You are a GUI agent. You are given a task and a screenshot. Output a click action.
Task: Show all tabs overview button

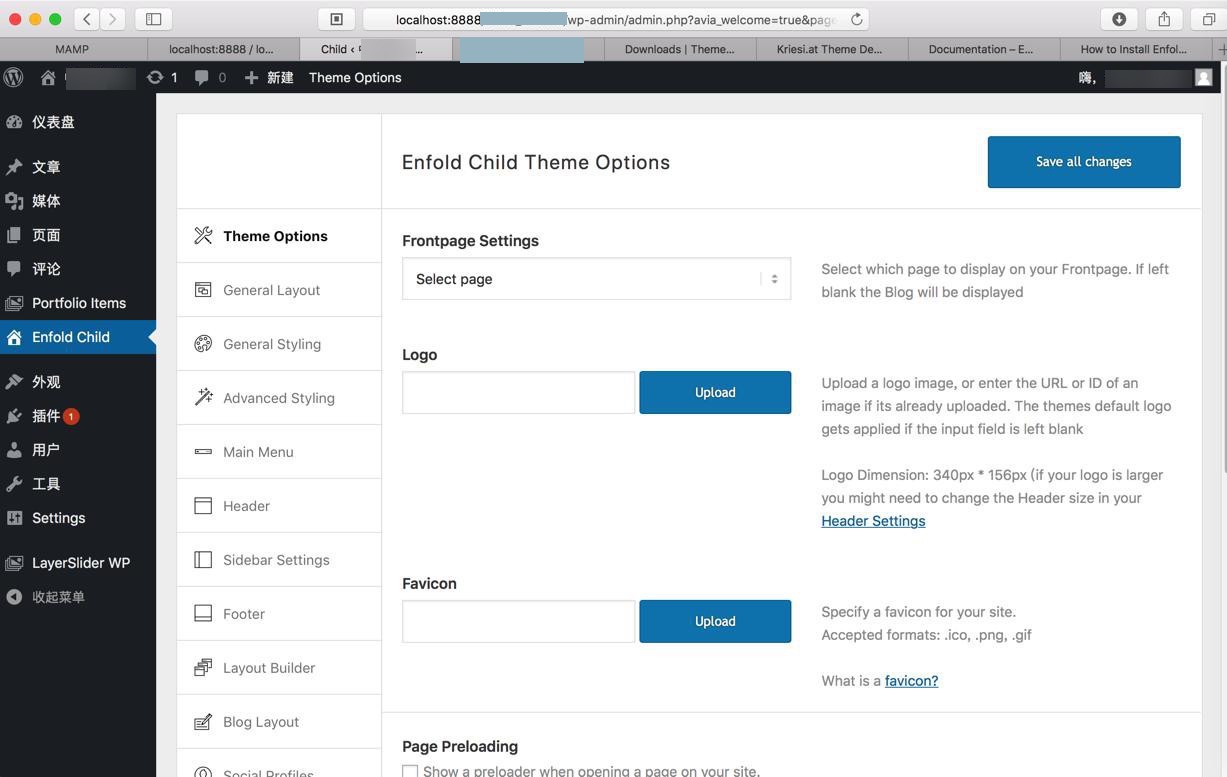(1209, 19)
